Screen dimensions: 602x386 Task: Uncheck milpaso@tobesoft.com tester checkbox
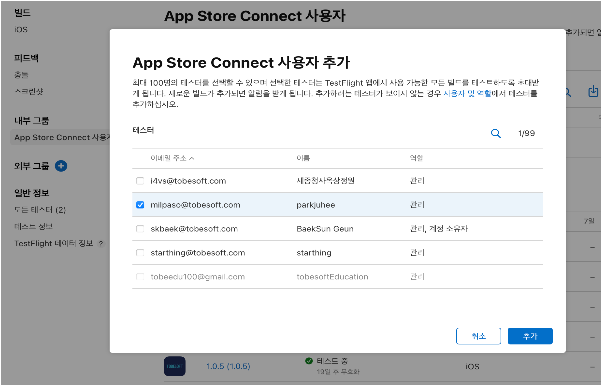(x=140, y=205)
